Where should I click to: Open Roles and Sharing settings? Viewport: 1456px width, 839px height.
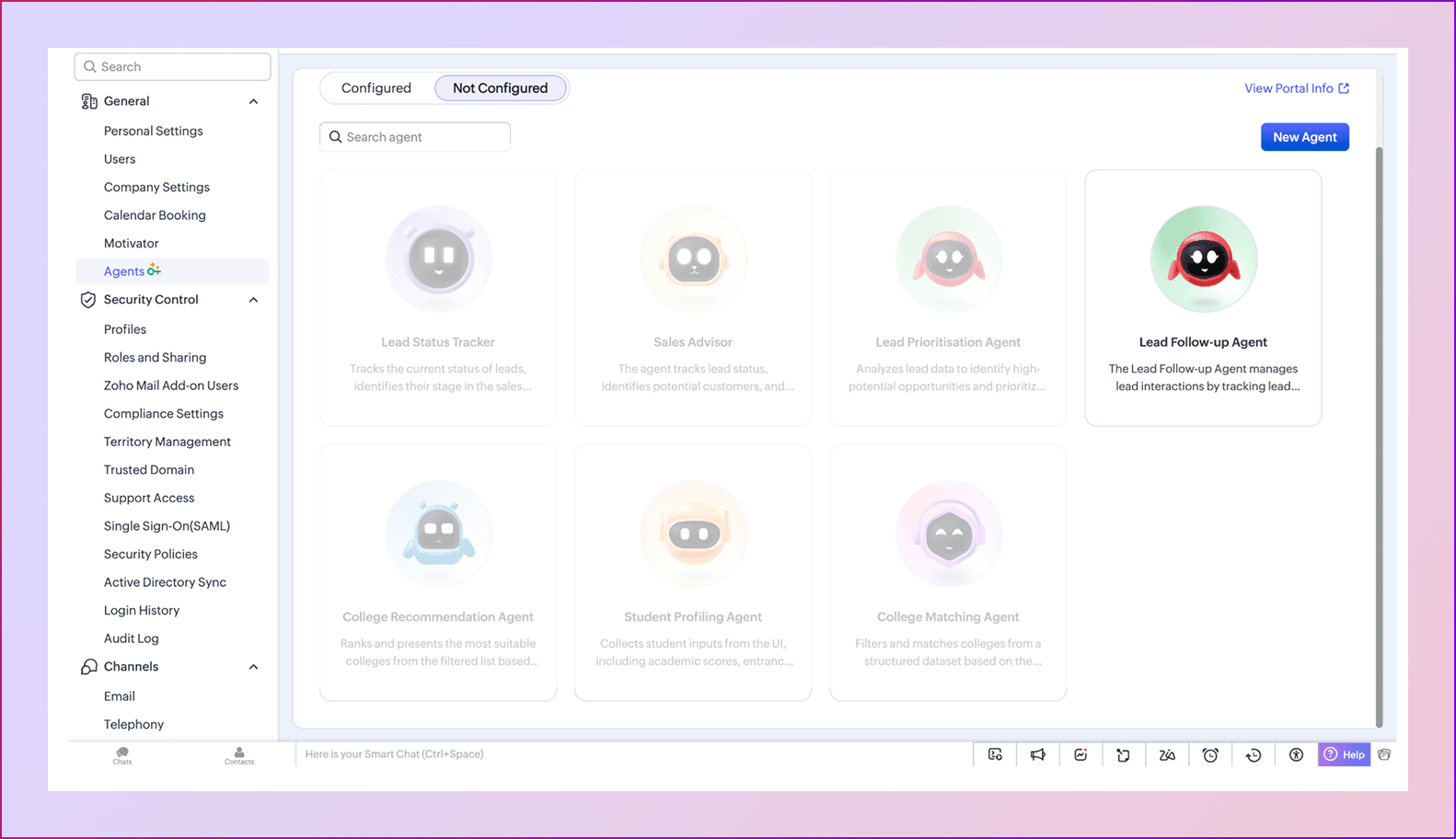[x=155, y=357]
